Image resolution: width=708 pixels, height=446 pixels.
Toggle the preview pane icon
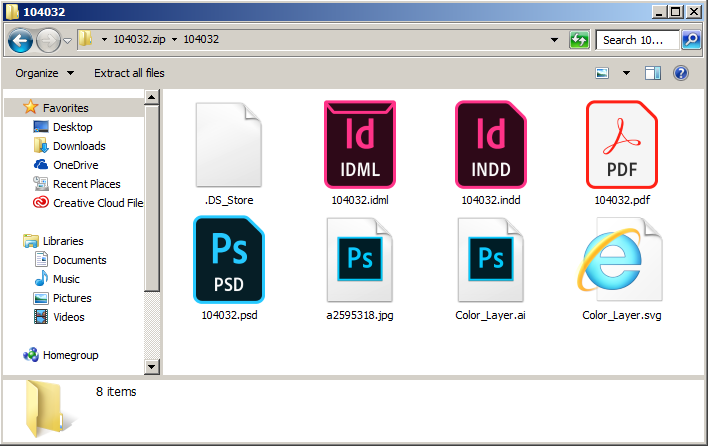tap(653, 73)
